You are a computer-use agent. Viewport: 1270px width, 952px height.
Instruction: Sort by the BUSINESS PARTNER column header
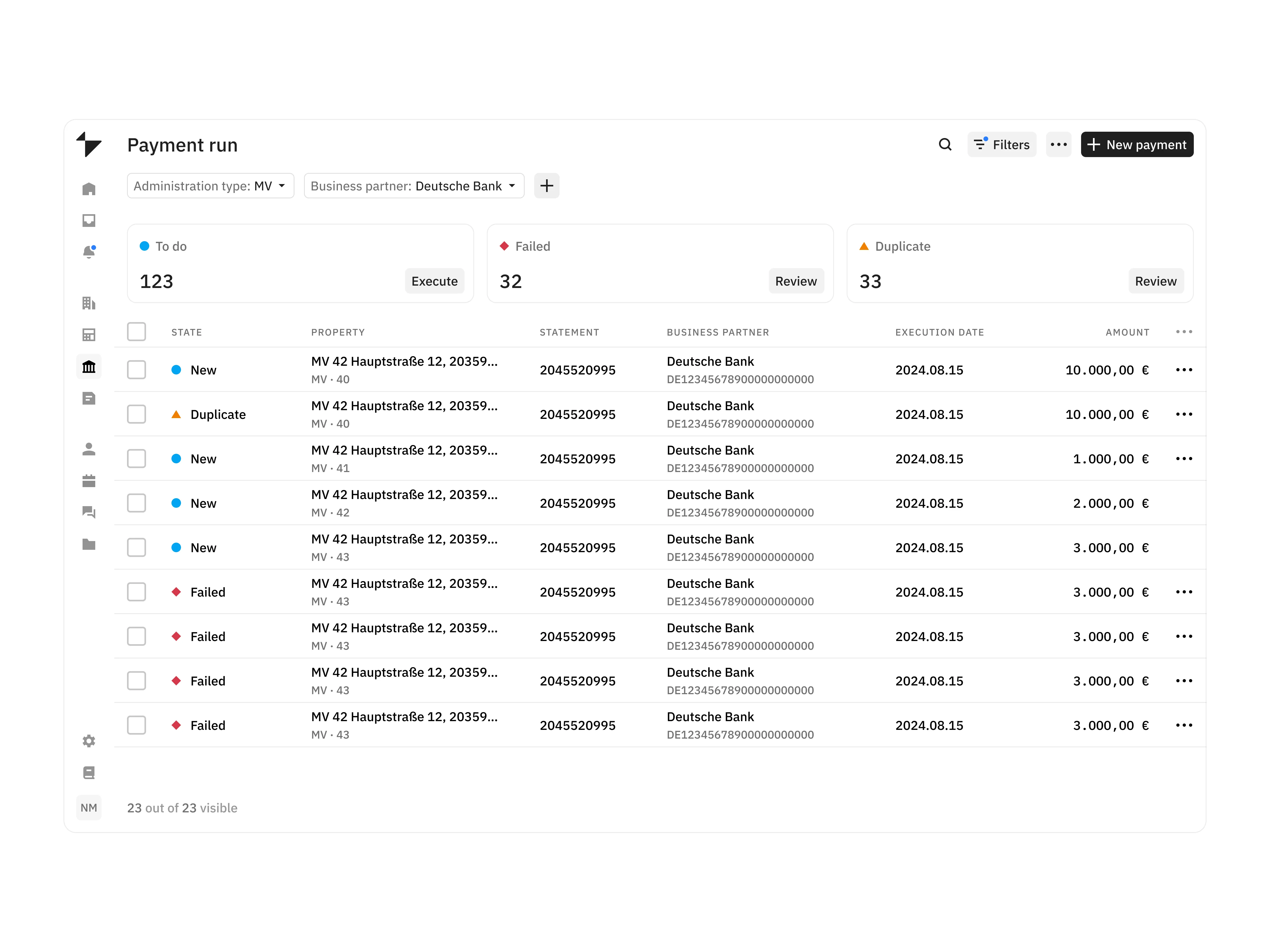[x=718, y=332]
